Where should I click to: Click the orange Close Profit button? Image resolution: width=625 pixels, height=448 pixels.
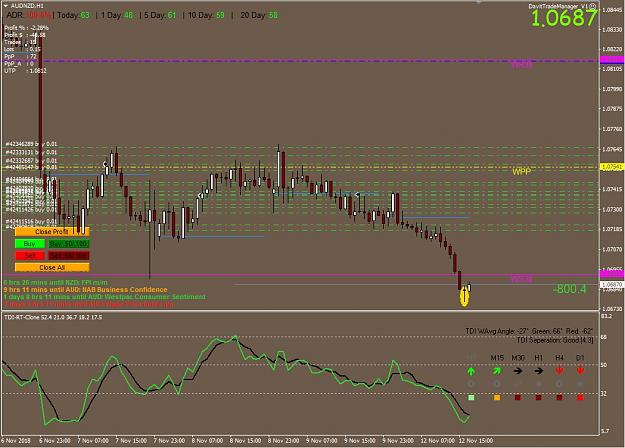pyautogui.click(x=52, y=232)
